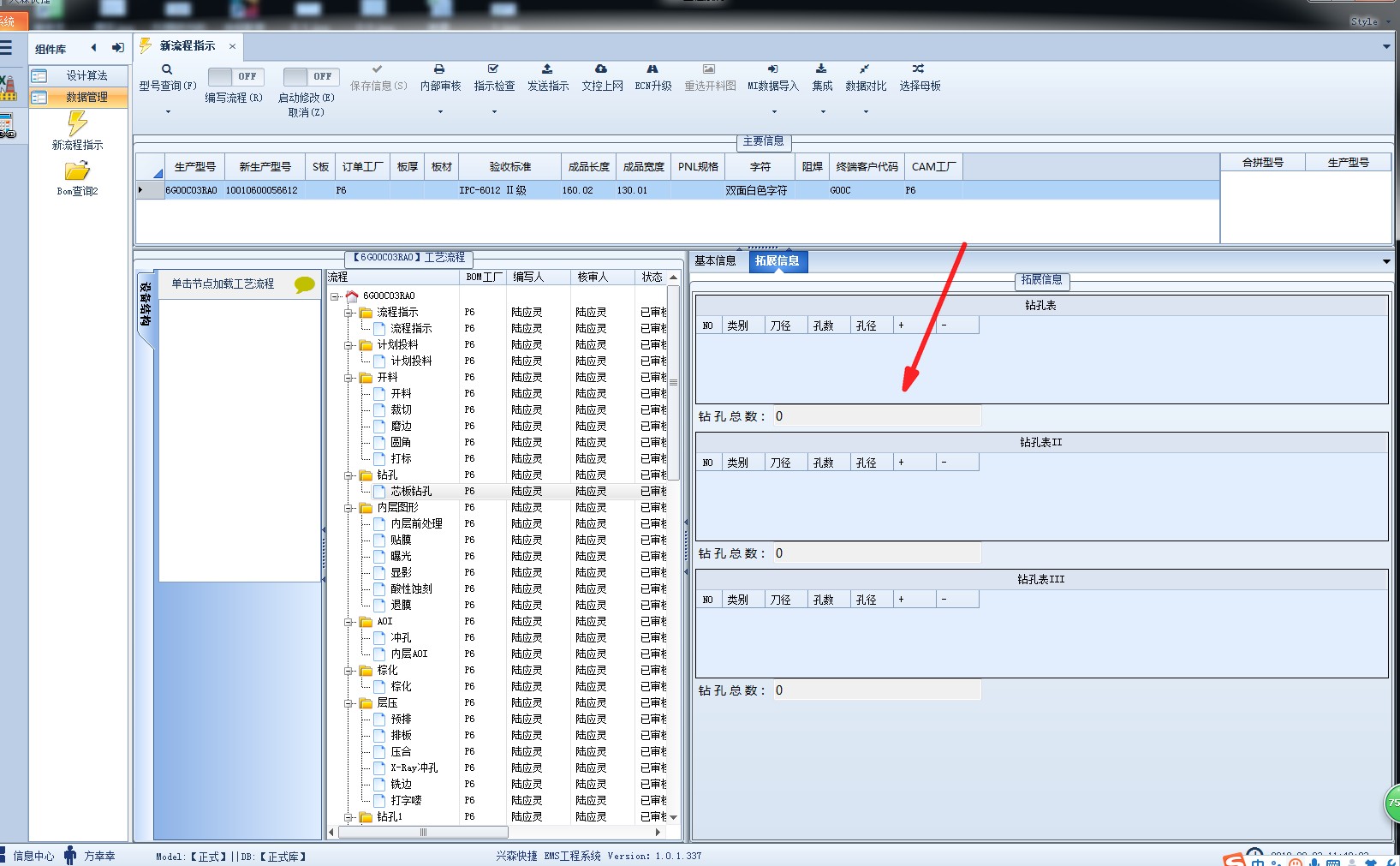The height and width of the screenshot is (866, 1400).
Task: Click the hamburger menu icon at top left
Action: pyautogui.click(x=6, y=48)
